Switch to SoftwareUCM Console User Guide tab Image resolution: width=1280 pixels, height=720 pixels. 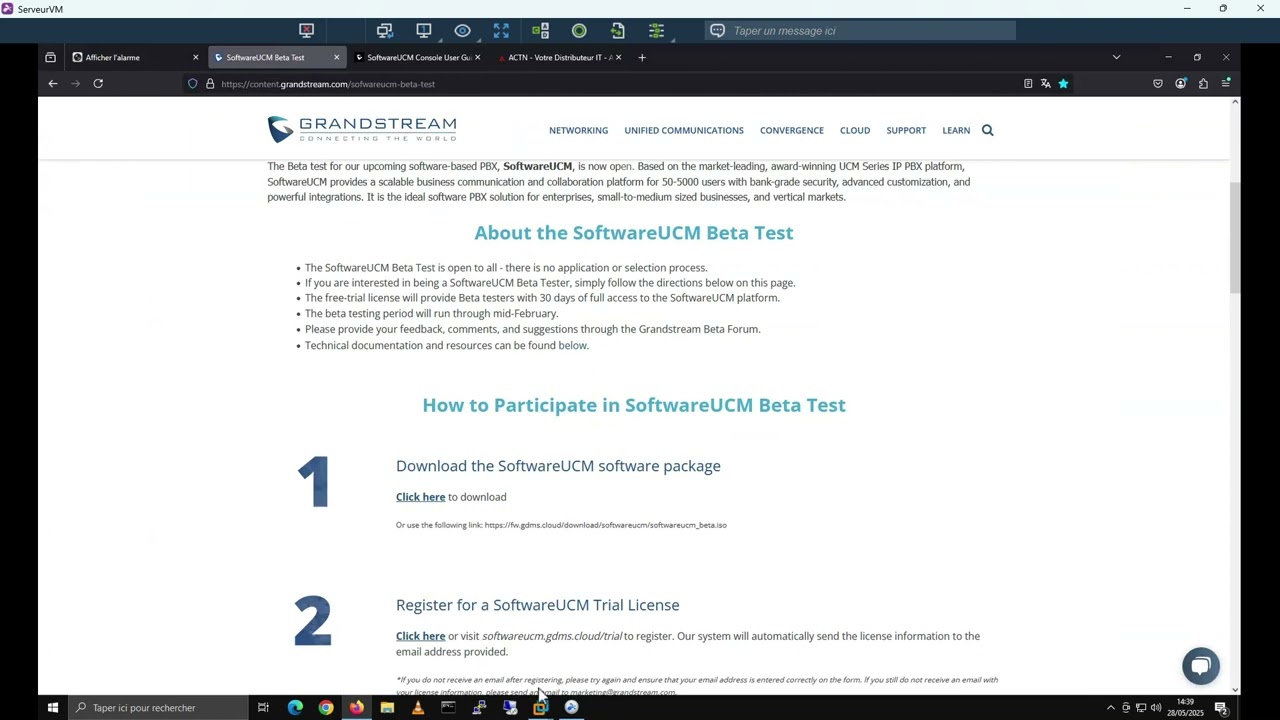[x=417, y=58]
